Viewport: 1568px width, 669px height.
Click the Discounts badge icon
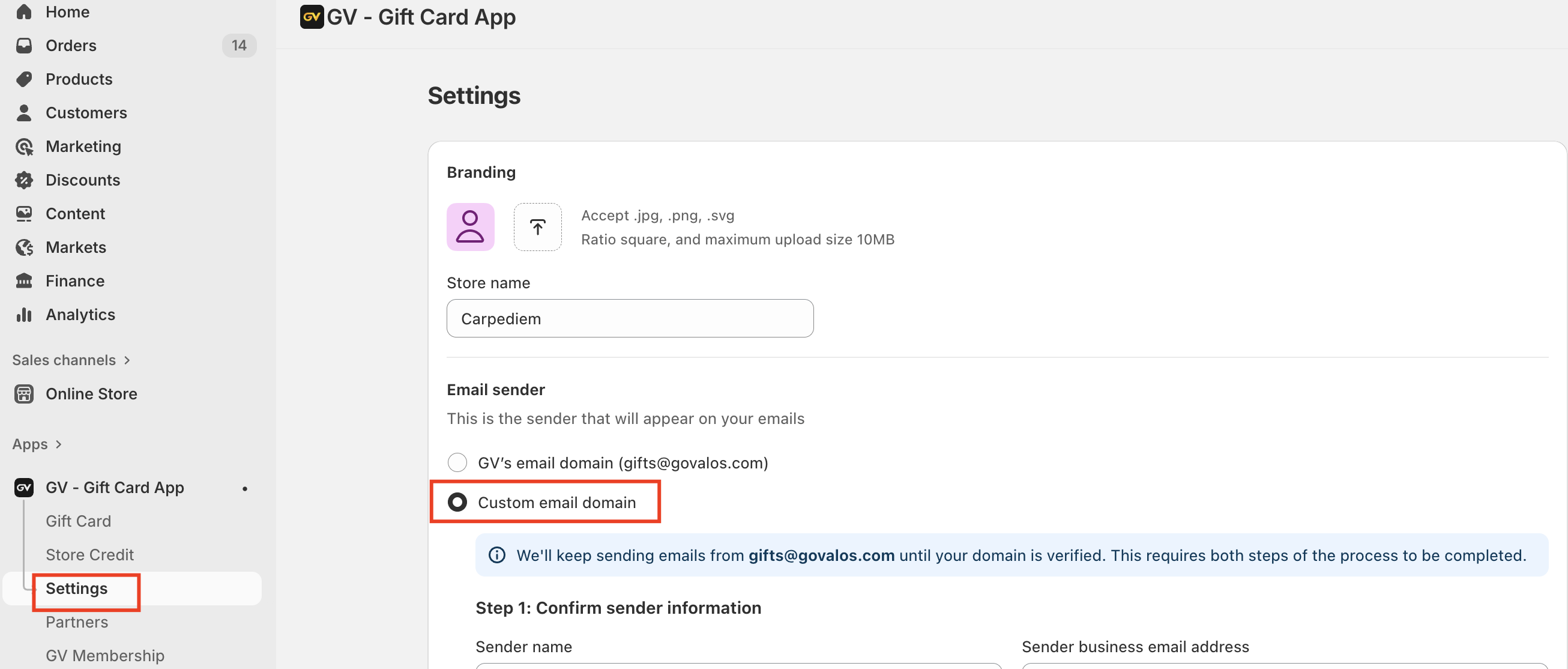tap(24, 180)
